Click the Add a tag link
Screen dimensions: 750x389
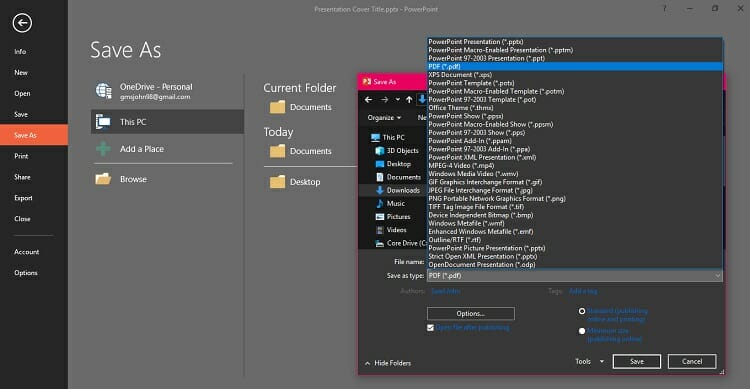(583, 291)
